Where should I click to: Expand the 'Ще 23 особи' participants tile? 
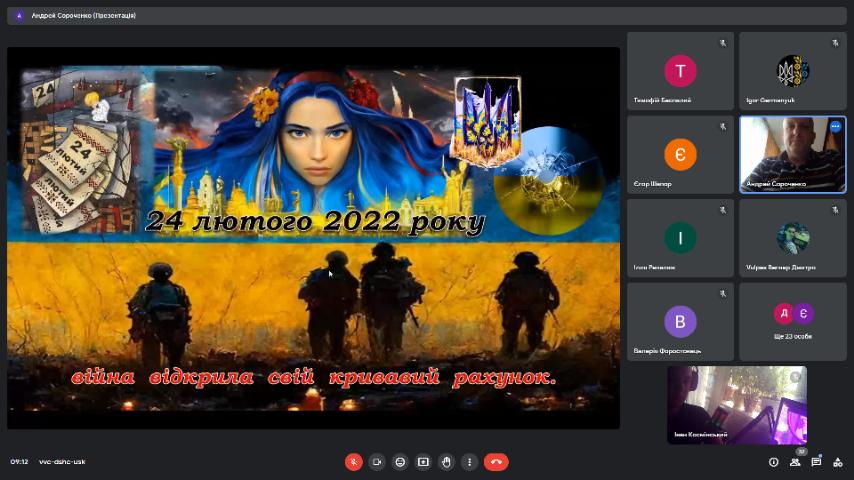[x=792, y=320]
